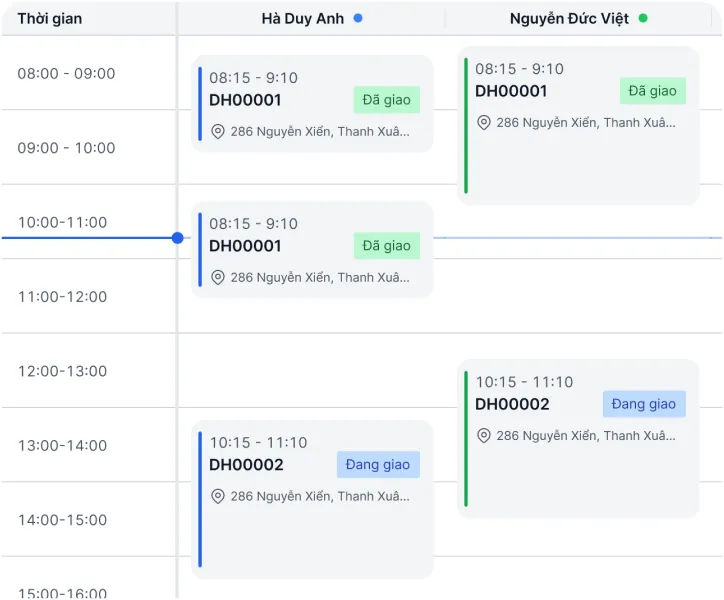
Task: Click "Đã giao" badge in Hà Duy Anh's 10:00-11:00 row card
Action: pos(386,246)
